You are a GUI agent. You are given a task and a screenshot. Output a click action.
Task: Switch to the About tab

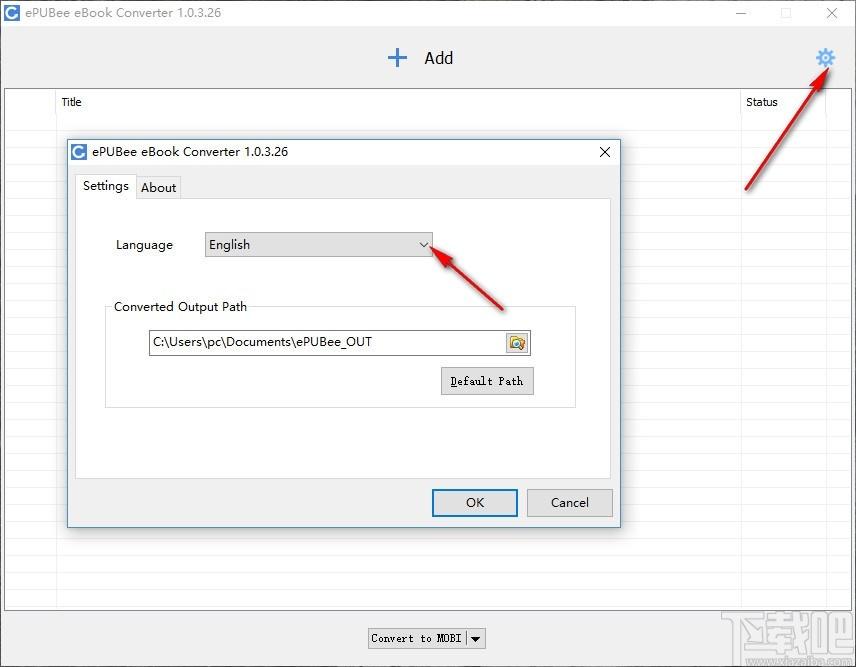(x=158, y=187)
